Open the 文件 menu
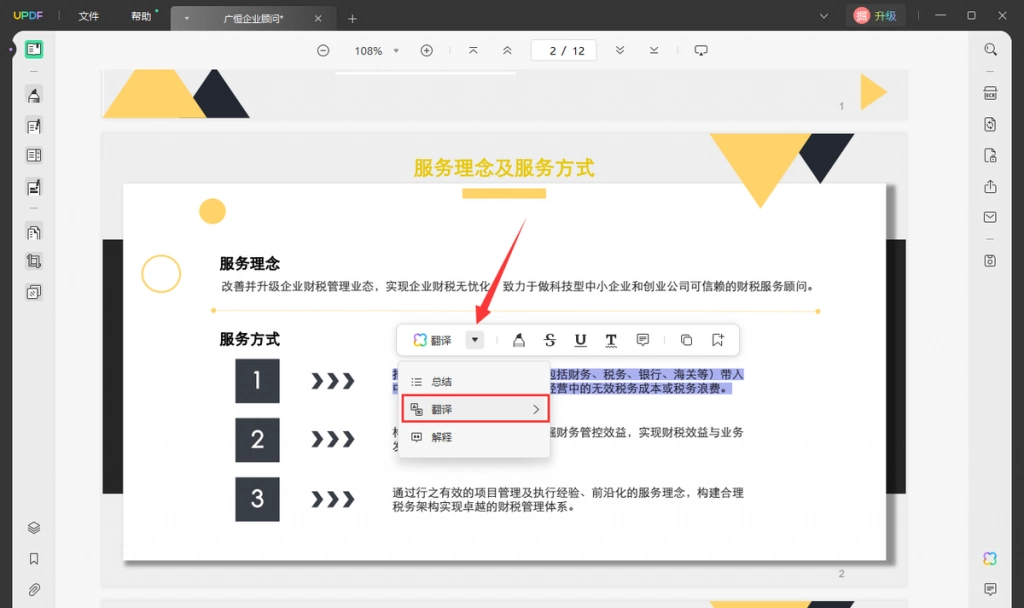 point(89,16)
